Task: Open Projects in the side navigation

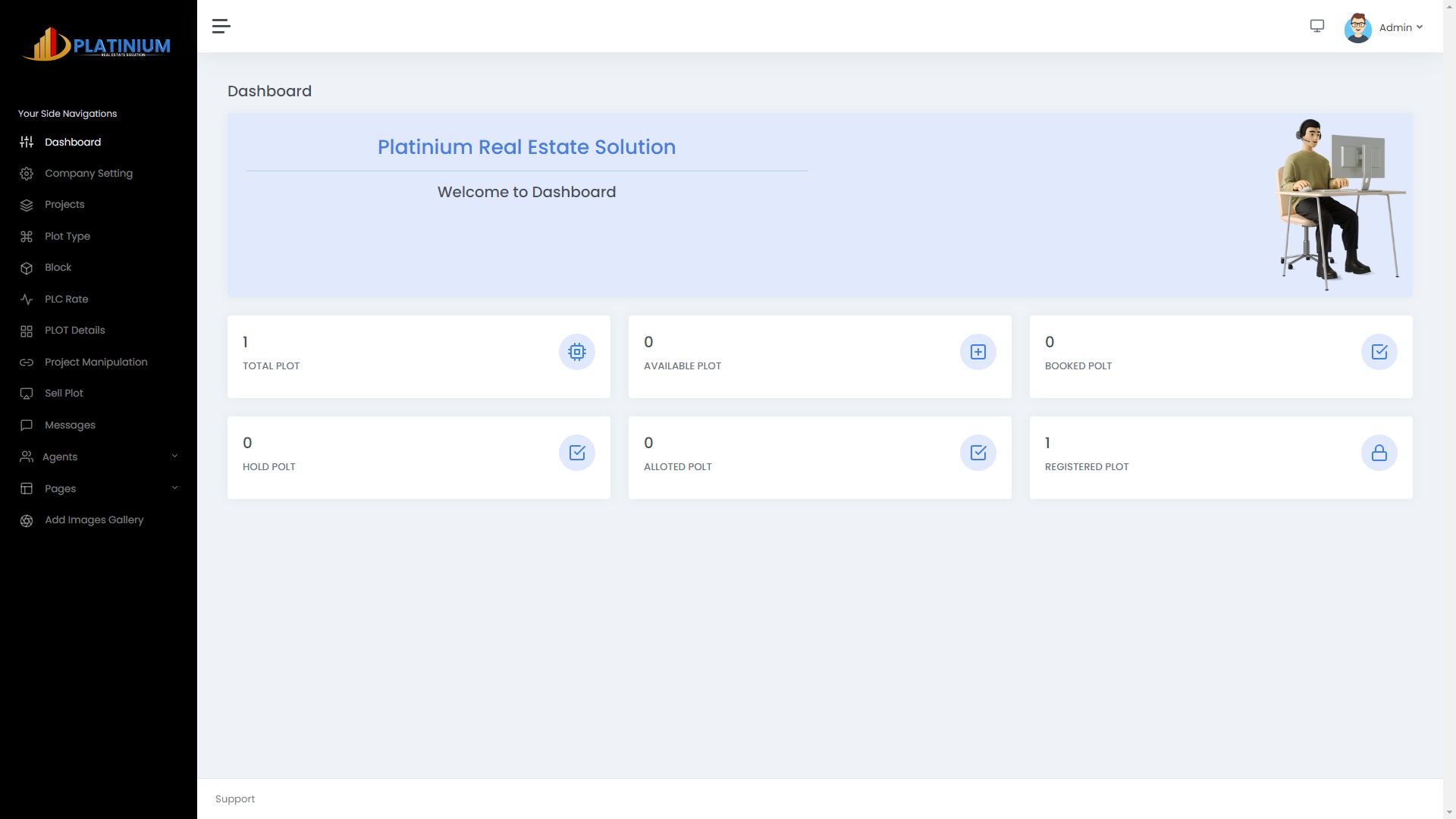Action: [x=64, y=205]
